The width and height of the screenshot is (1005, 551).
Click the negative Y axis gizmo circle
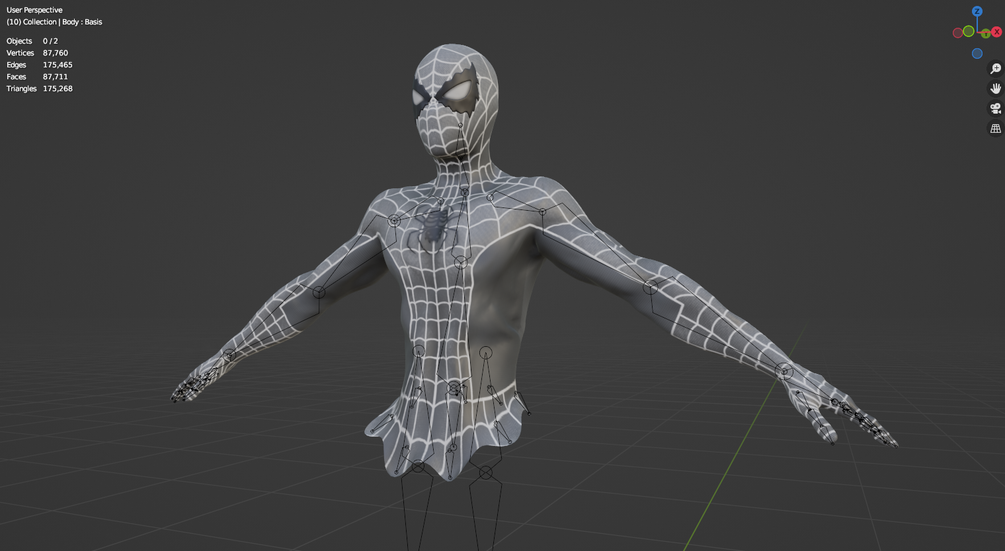968,31
